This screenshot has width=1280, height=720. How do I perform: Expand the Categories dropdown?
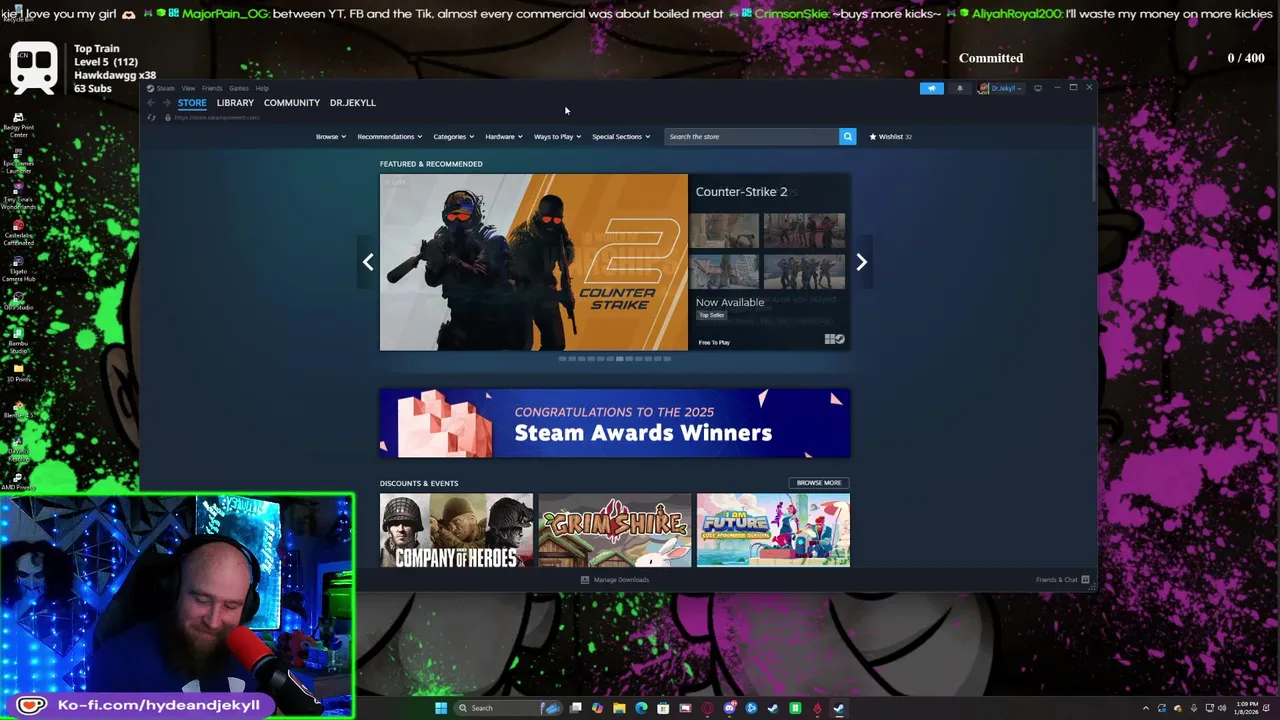(x=453, y=136)
